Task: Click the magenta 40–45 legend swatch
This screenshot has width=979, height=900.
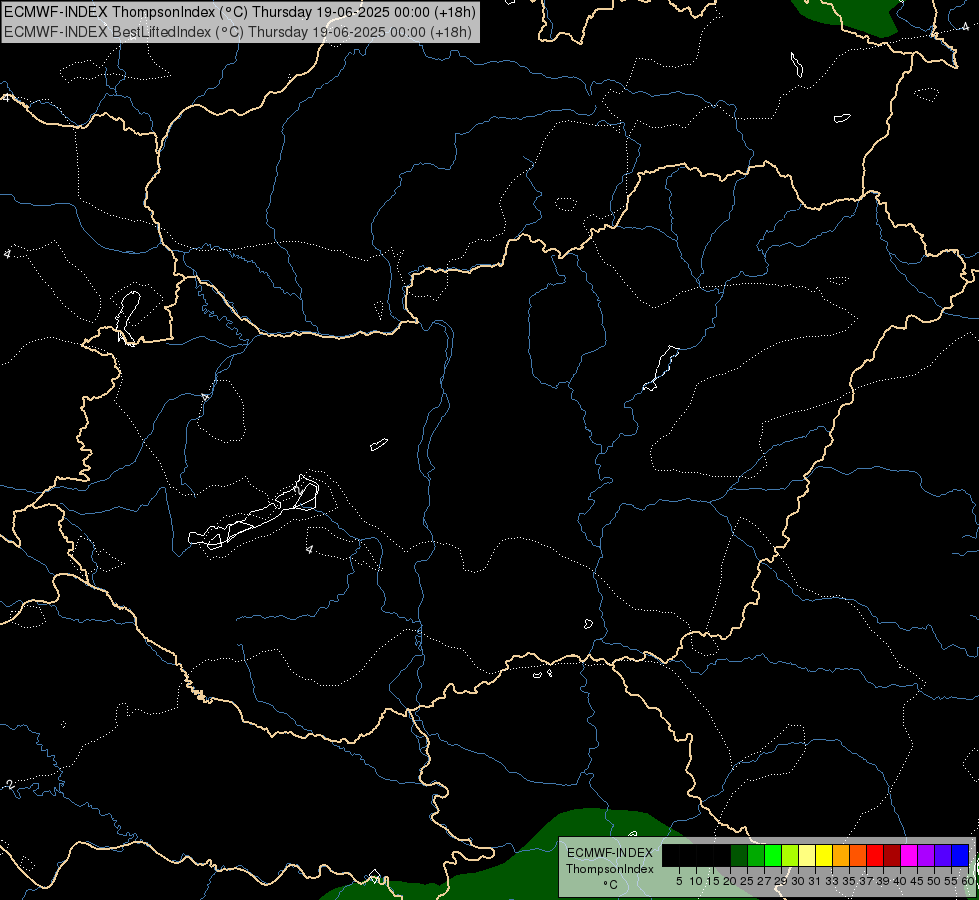Action: pos(909,855)
